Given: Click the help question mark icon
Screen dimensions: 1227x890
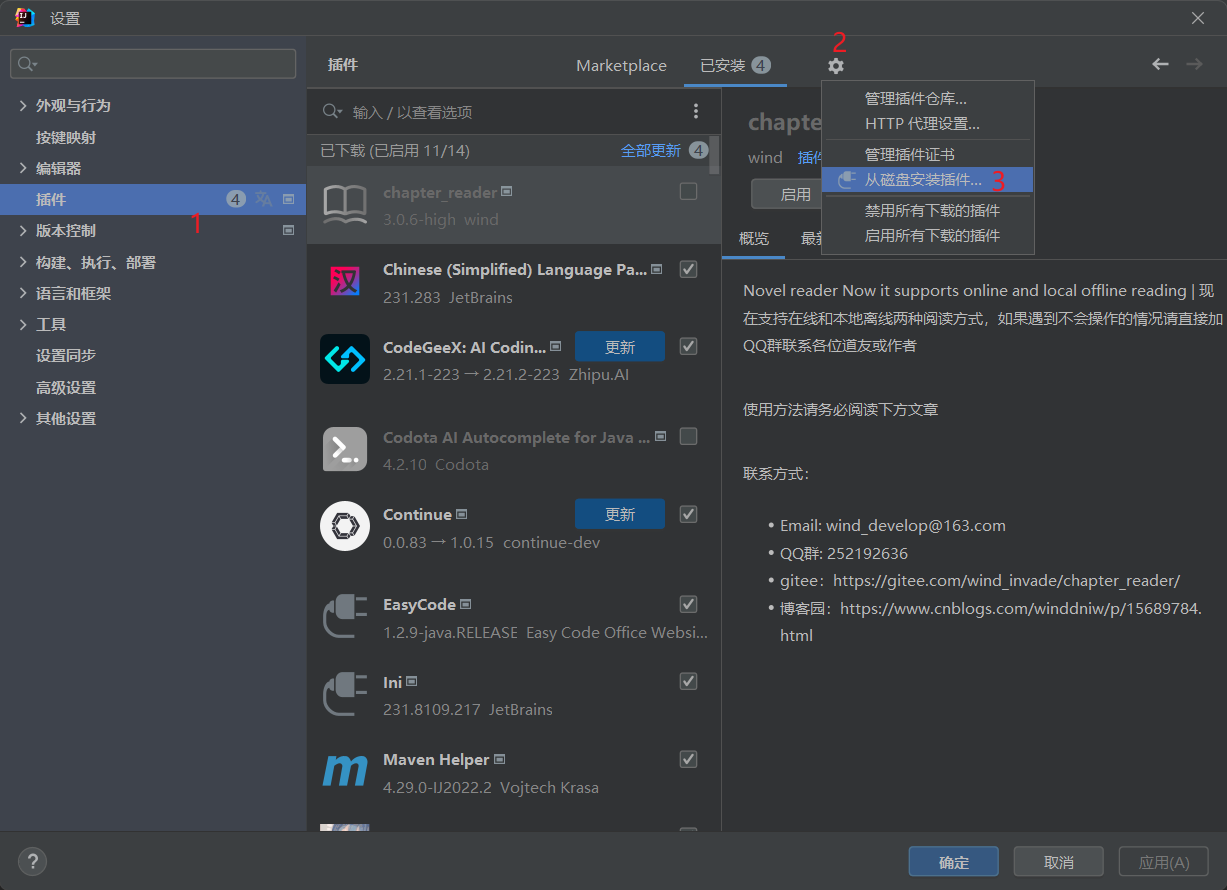Looking at the screenshot, I should click(32, 861).
